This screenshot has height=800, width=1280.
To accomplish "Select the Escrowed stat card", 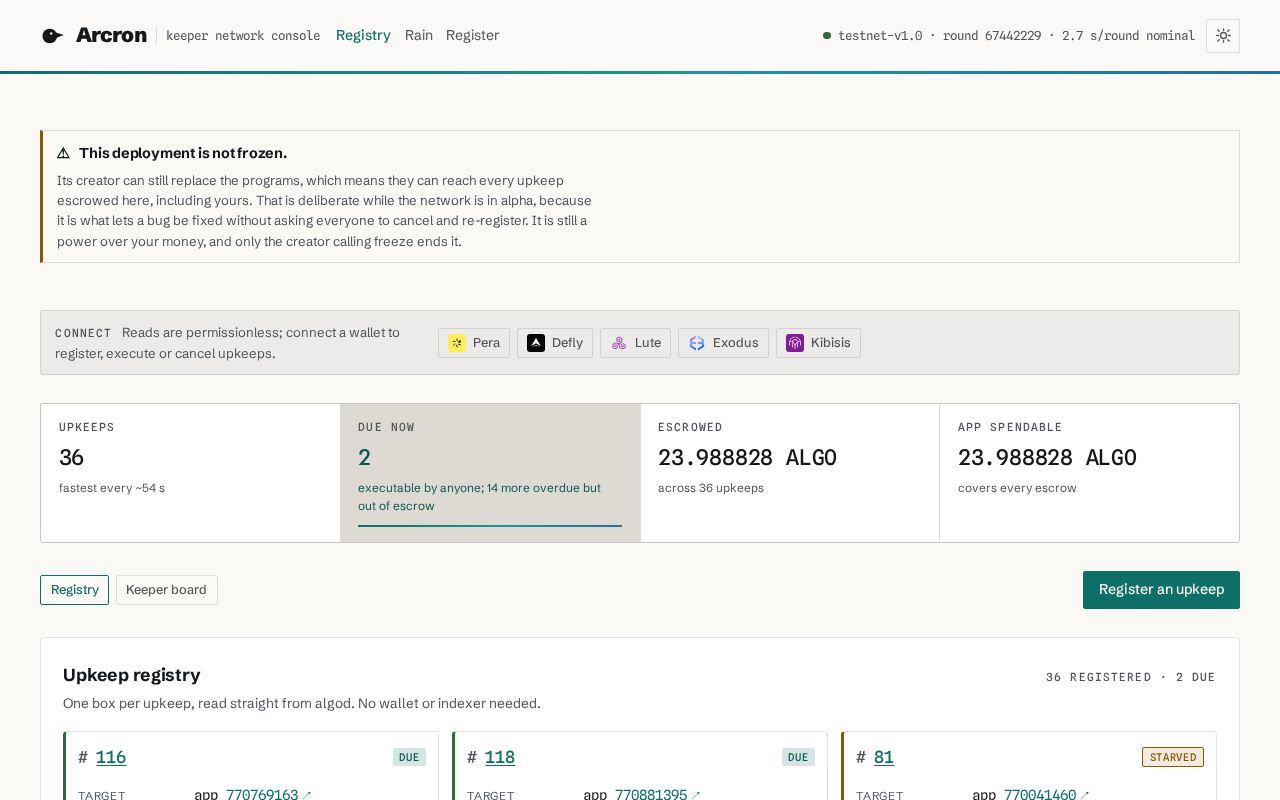I will point(790,473).
